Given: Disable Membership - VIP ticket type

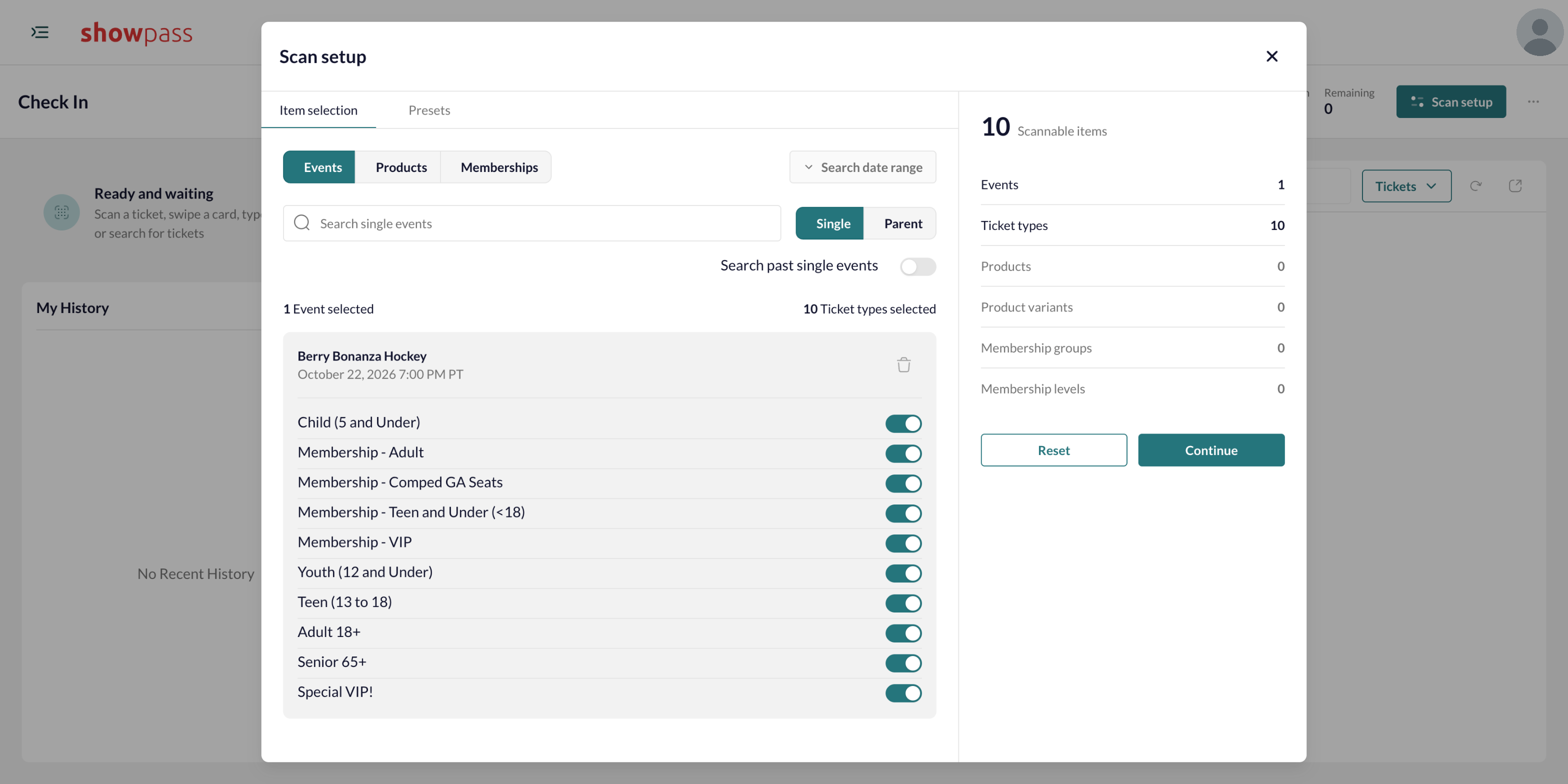Looking at the screenshot, I should 903,543.
